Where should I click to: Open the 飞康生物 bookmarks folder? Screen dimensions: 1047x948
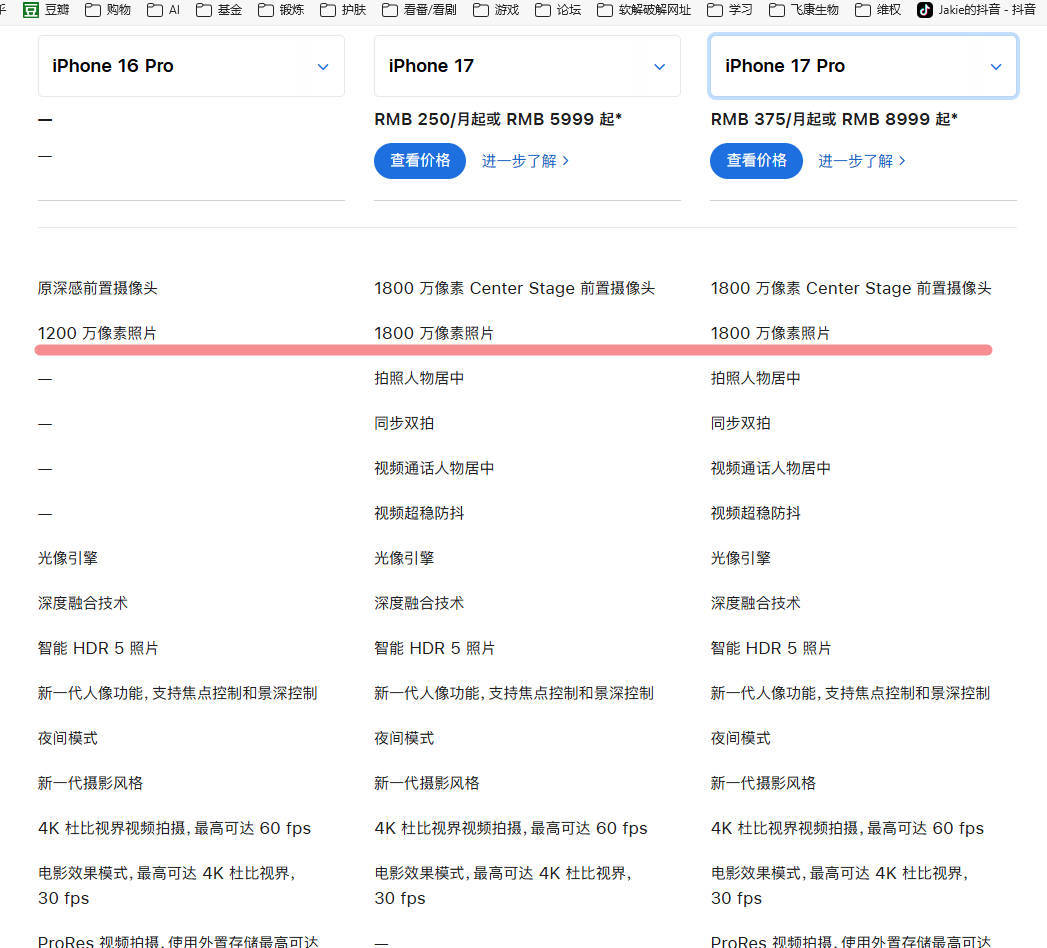[x=804, y=9]
